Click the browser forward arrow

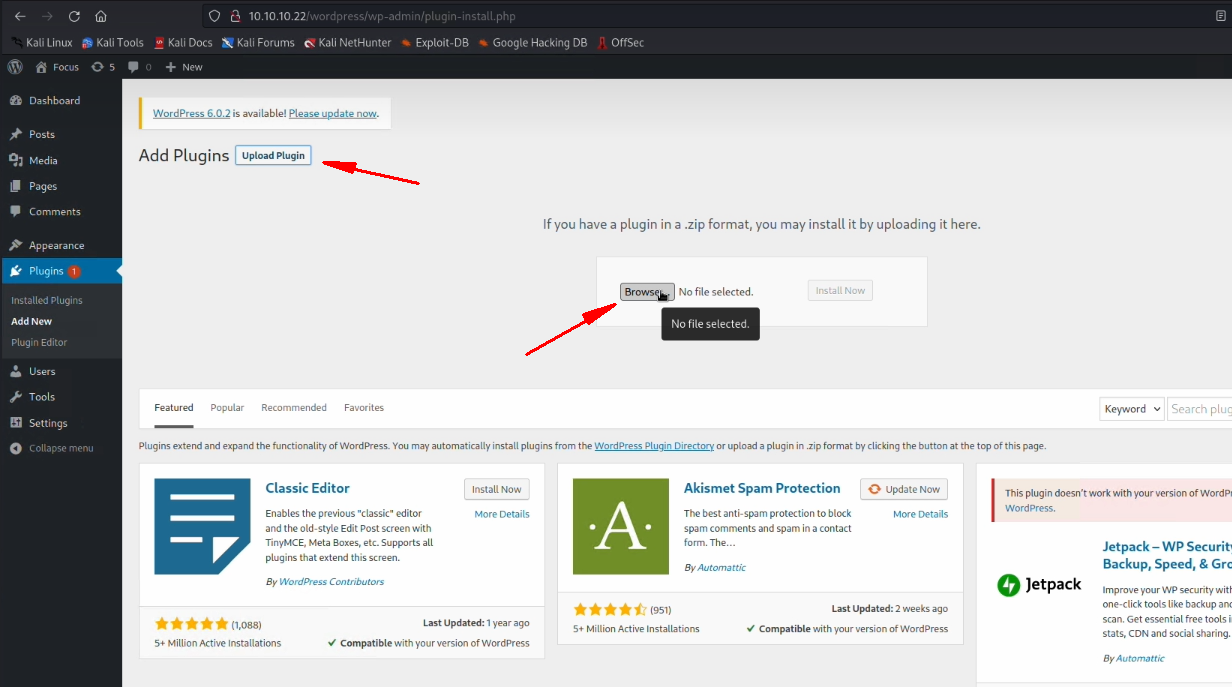coord(47,16)
